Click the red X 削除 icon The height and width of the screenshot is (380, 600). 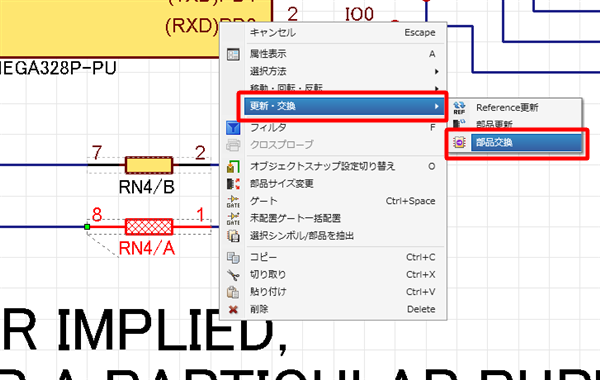pos(233,309)
